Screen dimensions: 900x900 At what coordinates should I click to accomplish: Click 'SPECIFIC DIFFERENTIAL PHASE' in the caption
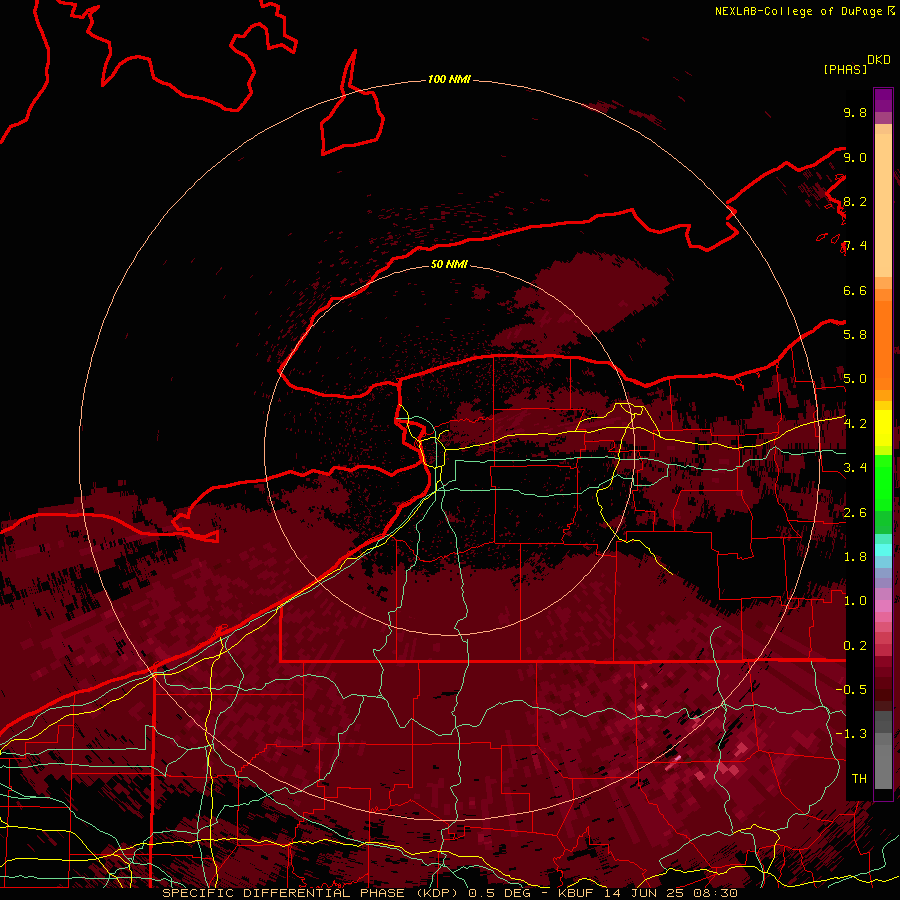[x=284, y=893]
